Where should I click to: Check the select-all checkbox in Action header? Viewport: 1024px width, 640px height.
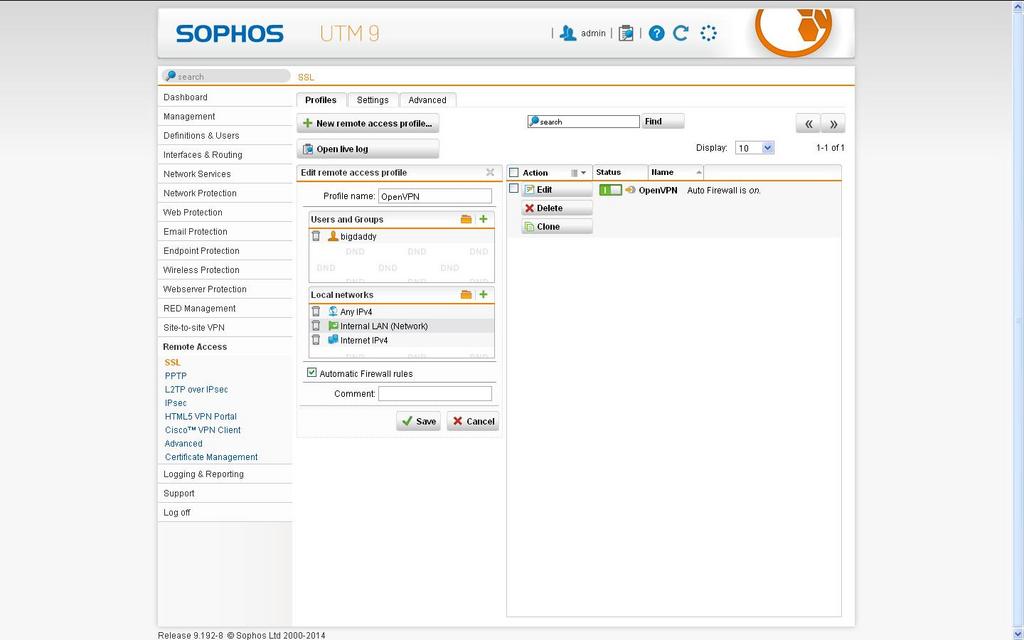514,172
